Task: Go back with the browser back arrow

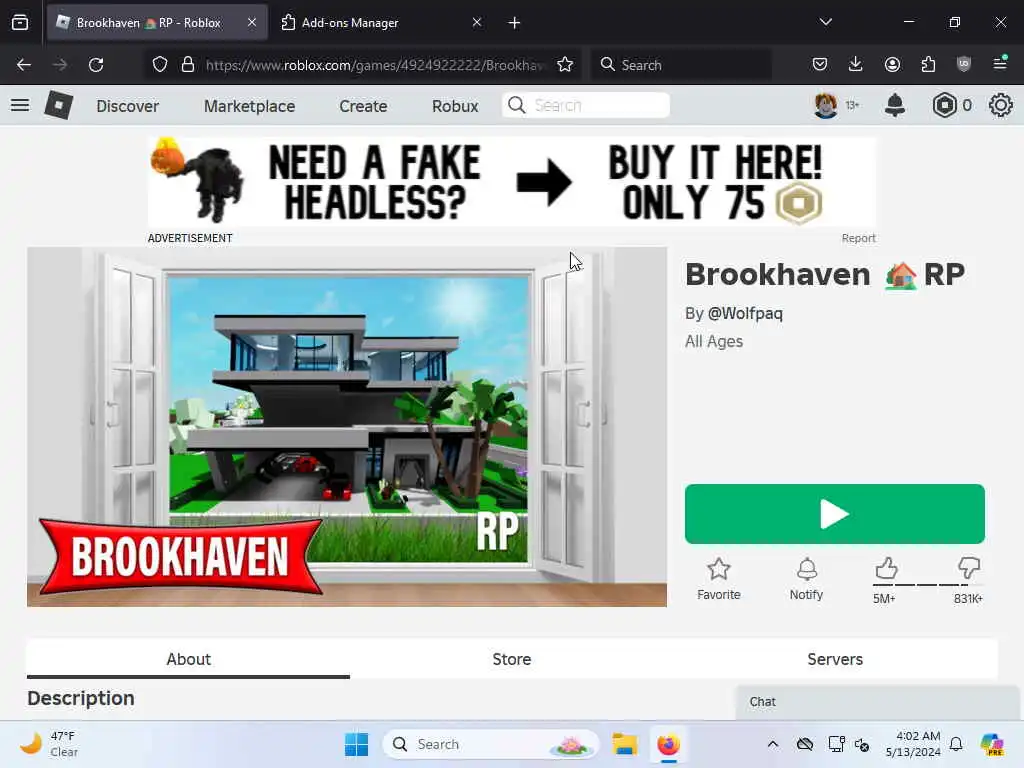Action: 24,65
